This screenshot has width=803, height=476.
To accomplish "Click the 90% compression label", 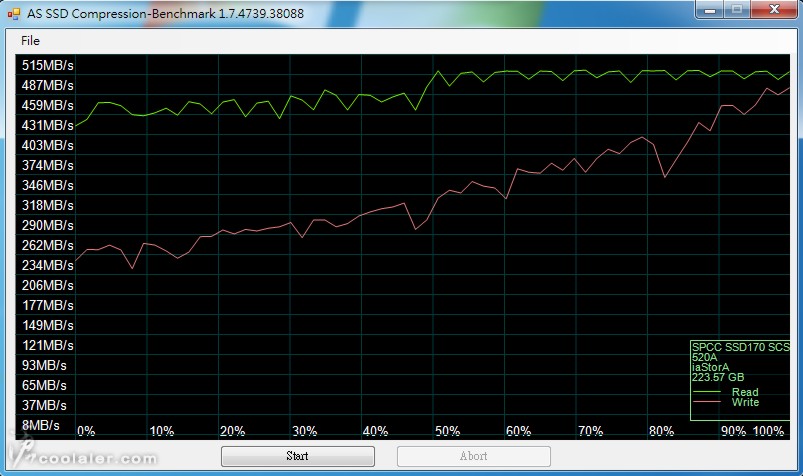I will 733,431.
